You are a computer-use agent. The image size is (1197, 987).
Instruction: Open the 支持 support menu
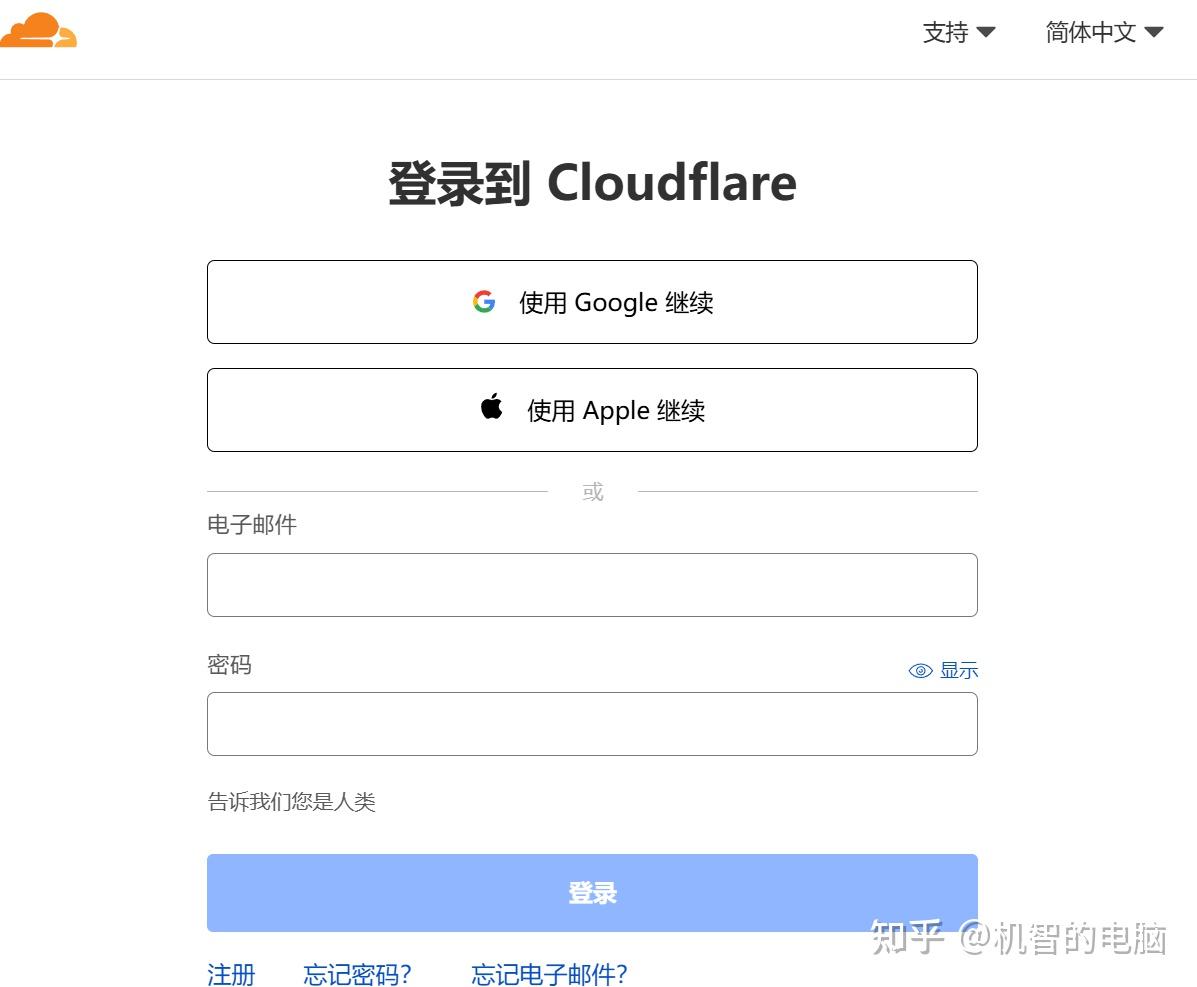pos(945,33)
